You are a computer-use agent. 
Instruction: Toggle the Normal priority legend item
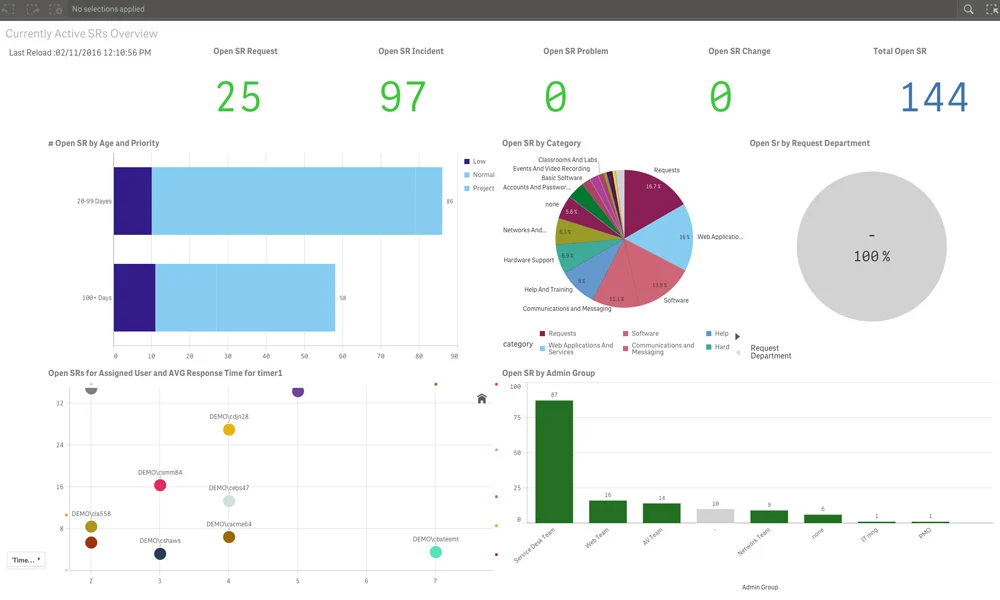click(479, 175)
